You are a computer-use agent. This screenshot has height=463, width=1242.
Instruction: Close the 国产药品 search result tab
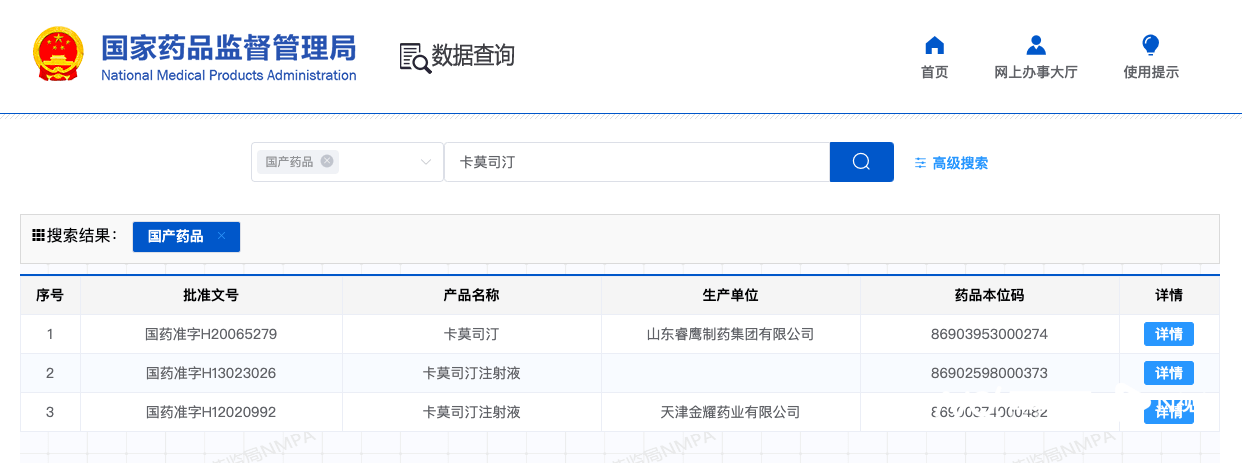[x=222, y=236]
